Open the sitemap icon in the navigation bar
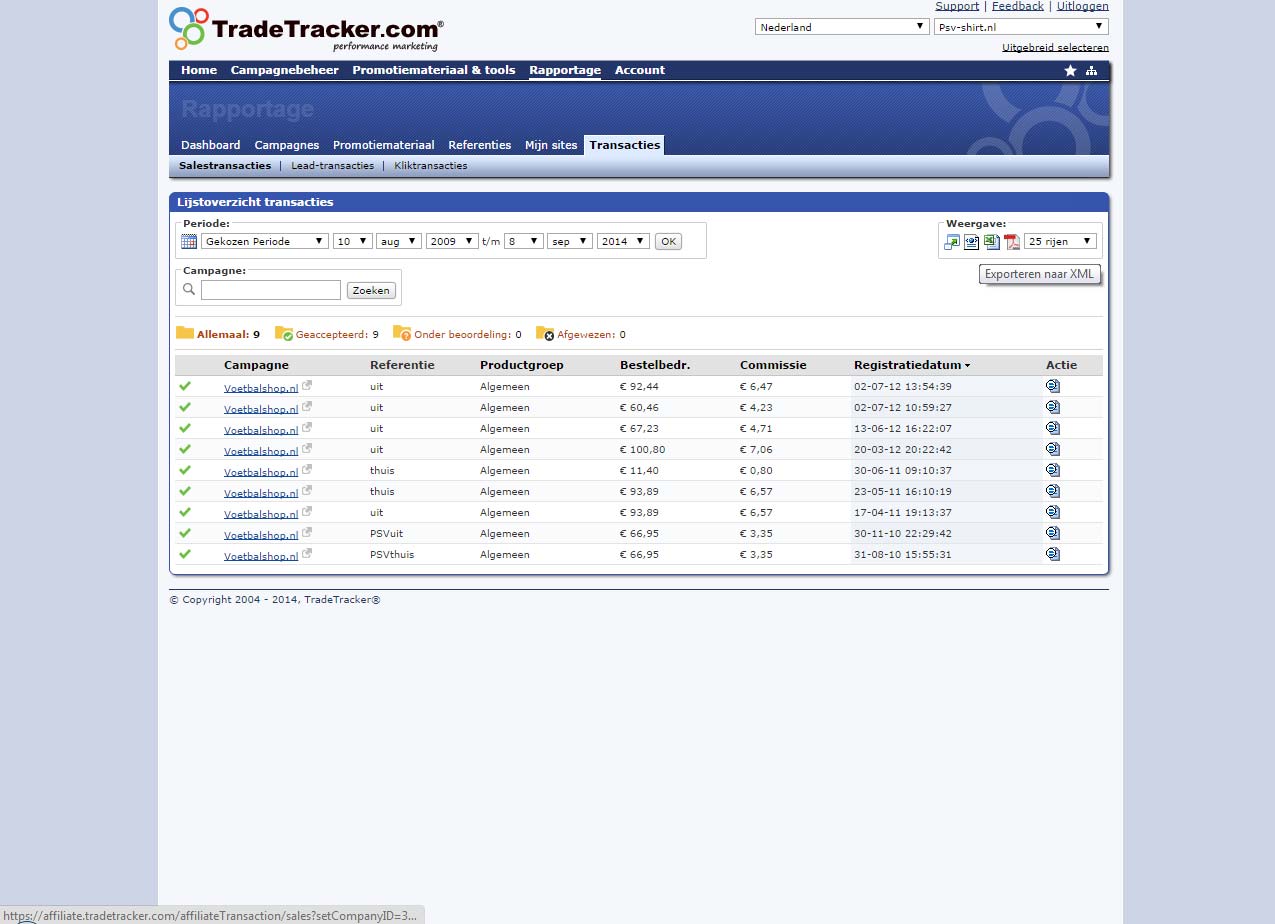 [x=1091, y=71]
